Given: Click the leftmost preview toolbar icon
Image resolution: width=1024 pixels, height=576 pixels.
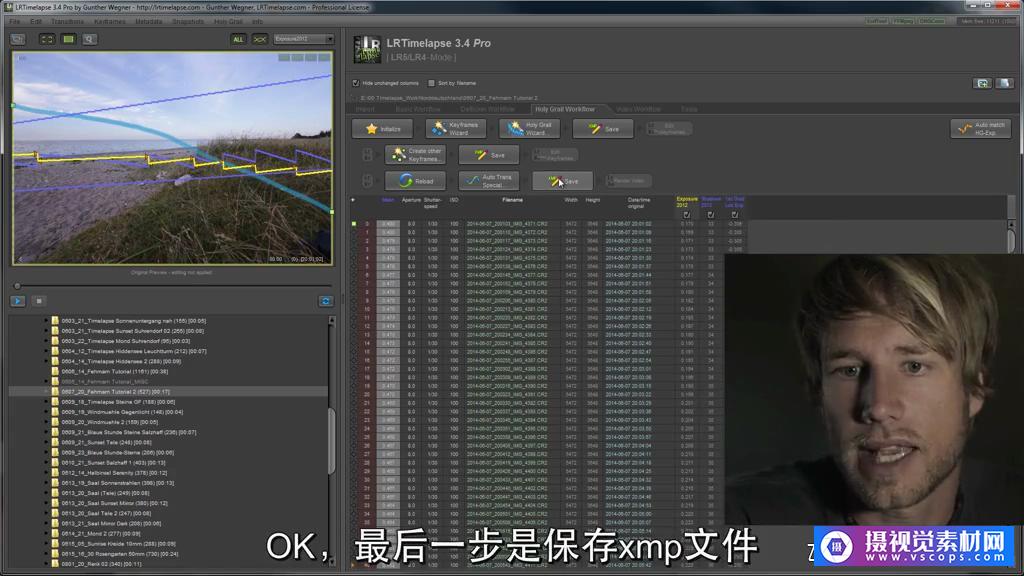Looking at the screenshot, I should pos(18,39).
